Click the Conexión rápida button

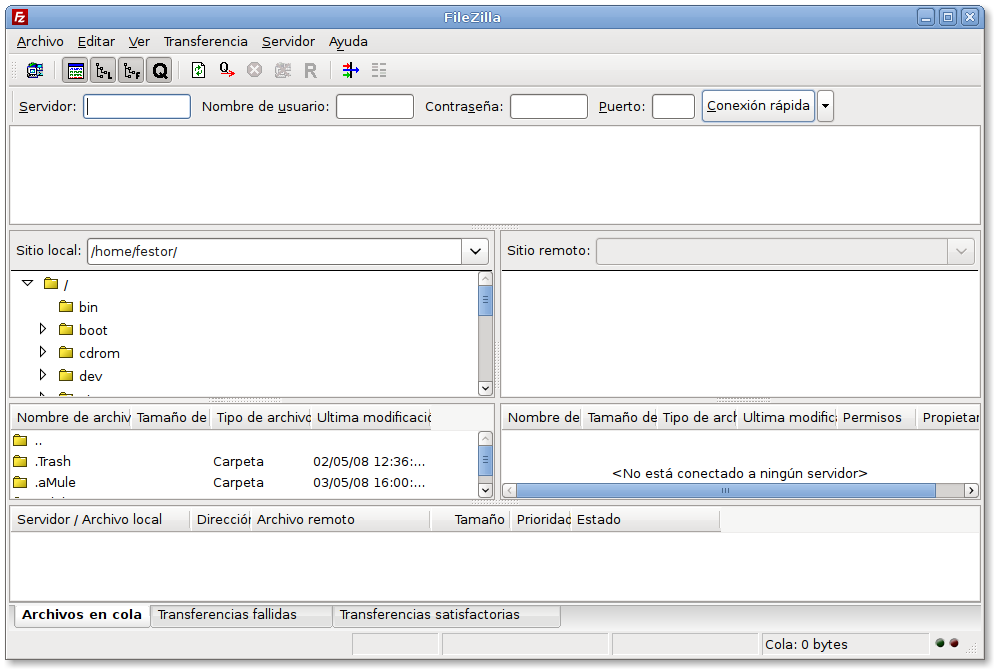(x=758, y=106)
